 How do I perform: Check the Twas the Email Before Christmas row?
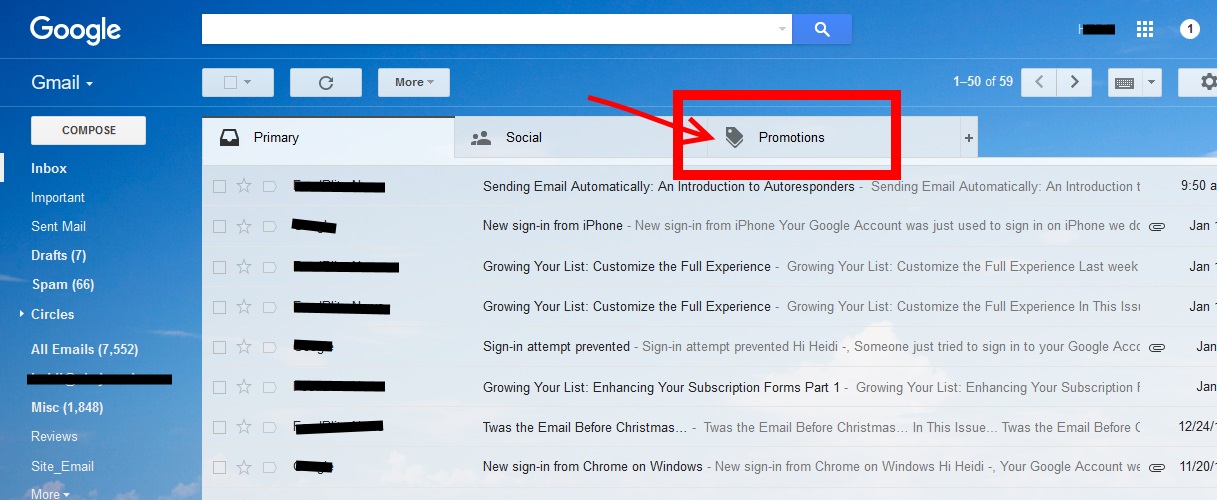pos(219,427)
